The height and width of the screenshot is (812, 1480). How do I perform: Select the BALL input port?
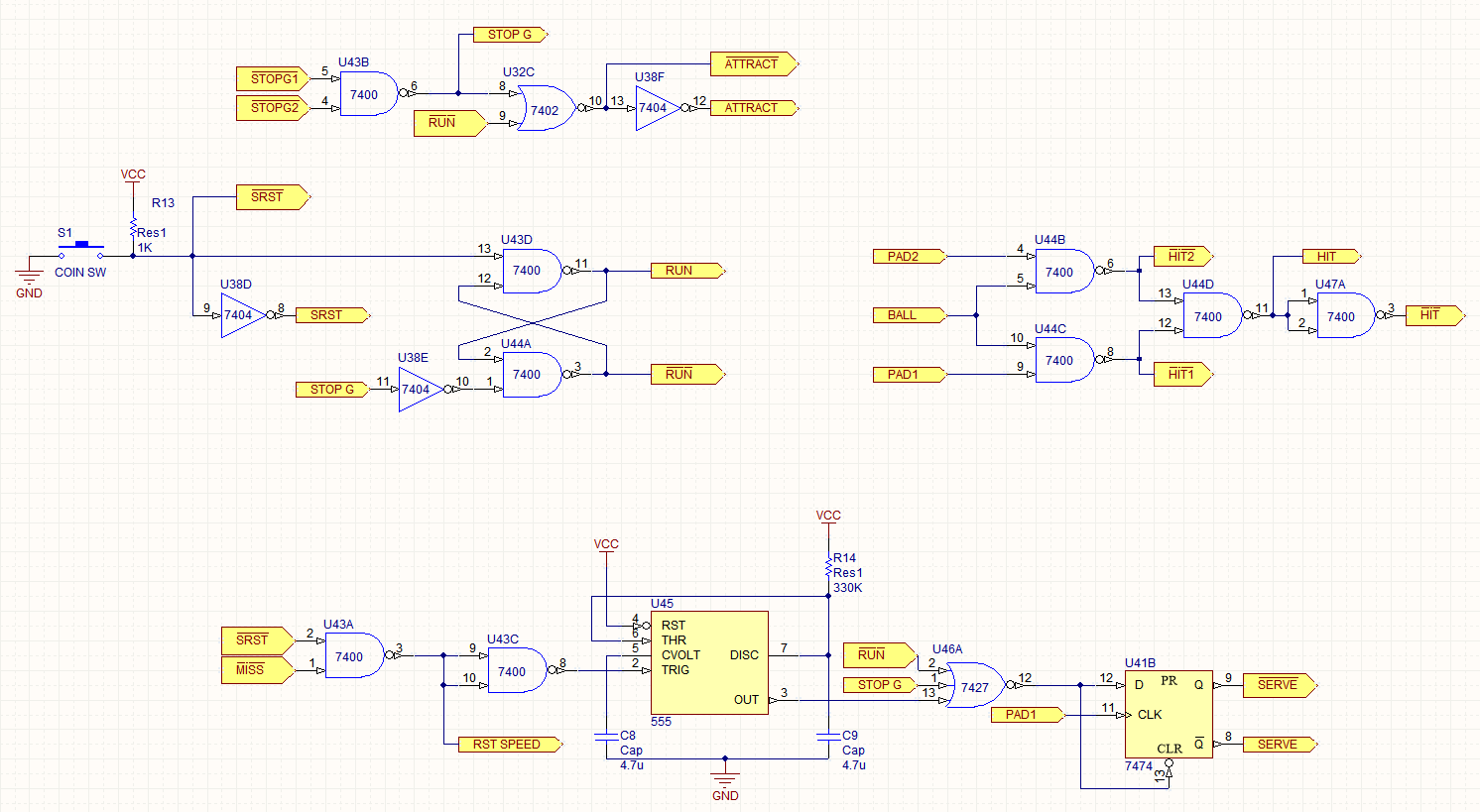(x=911, y=315)
